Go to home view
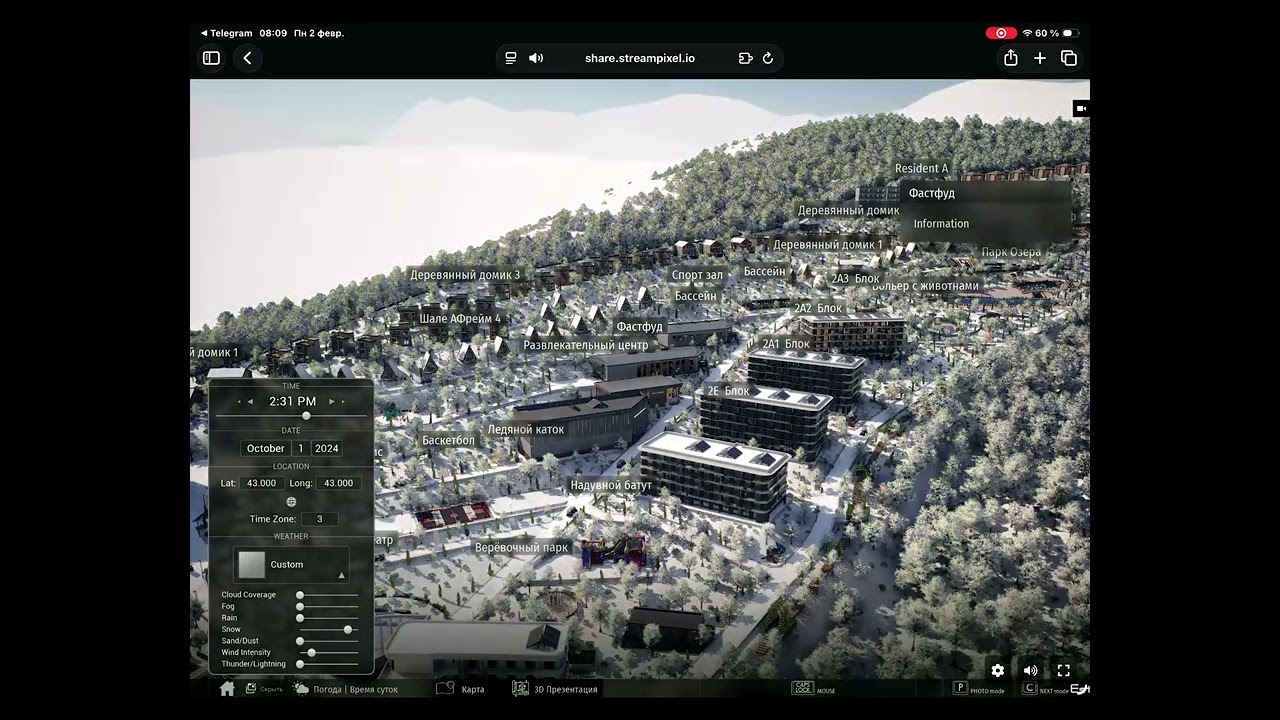This screenshot has width=1280, height=720. click(x=227, y=689)
